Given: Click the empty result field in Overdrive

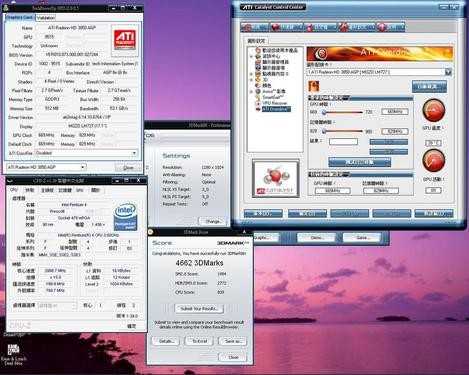Looking at the screenshot, I should (x=343, y=142).
